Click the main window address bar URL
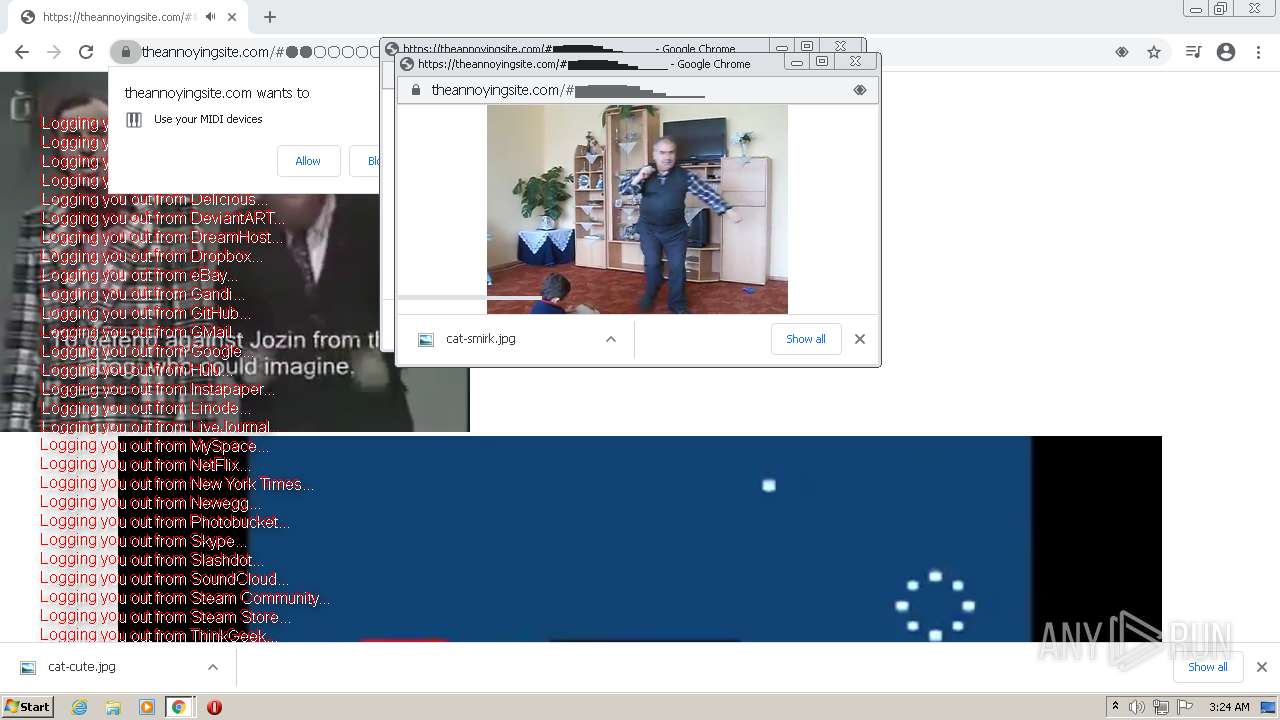The width and height of the screenshot is (1280, 720). click(x=260, y=52)
